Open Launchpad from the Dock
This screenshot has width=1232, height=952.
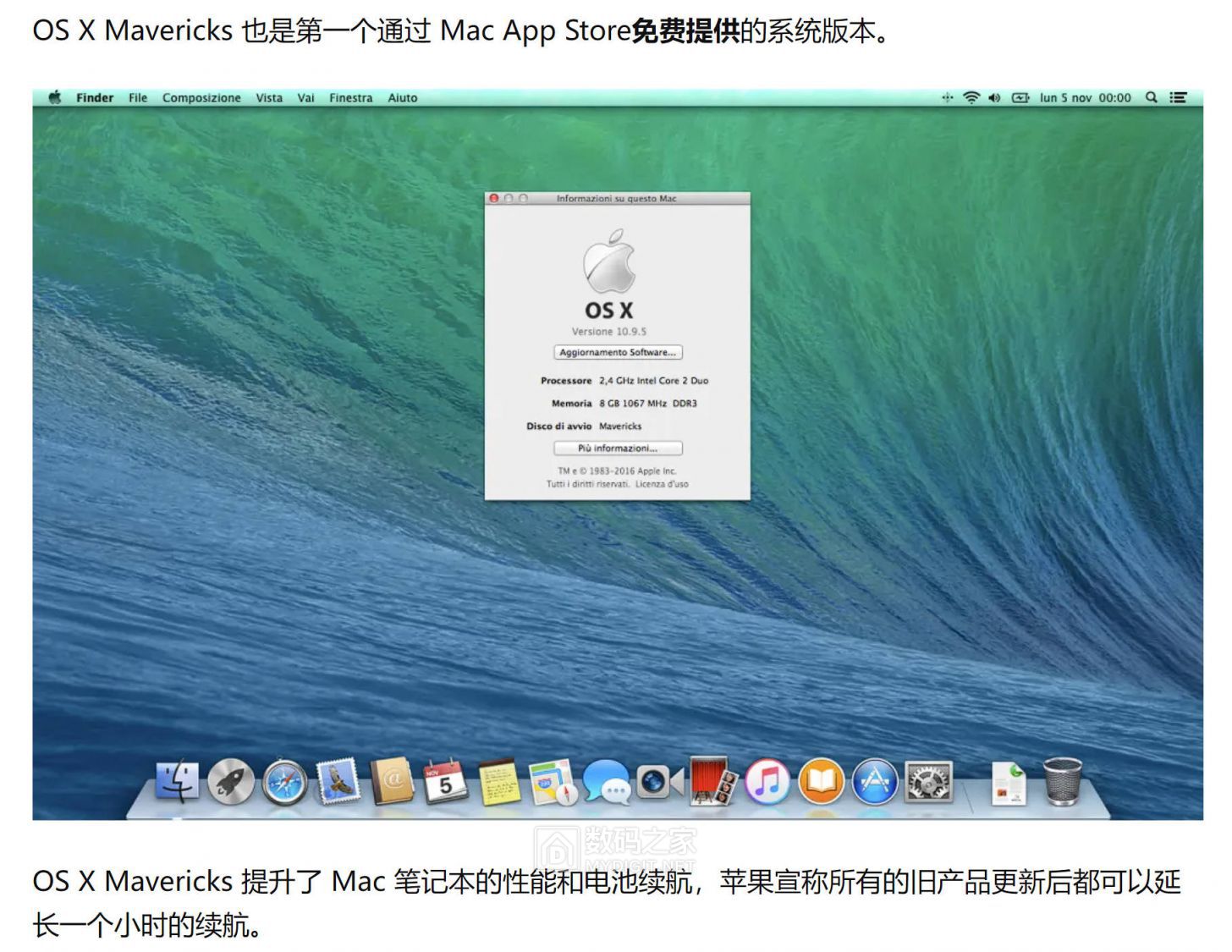(x=230, y=783)
